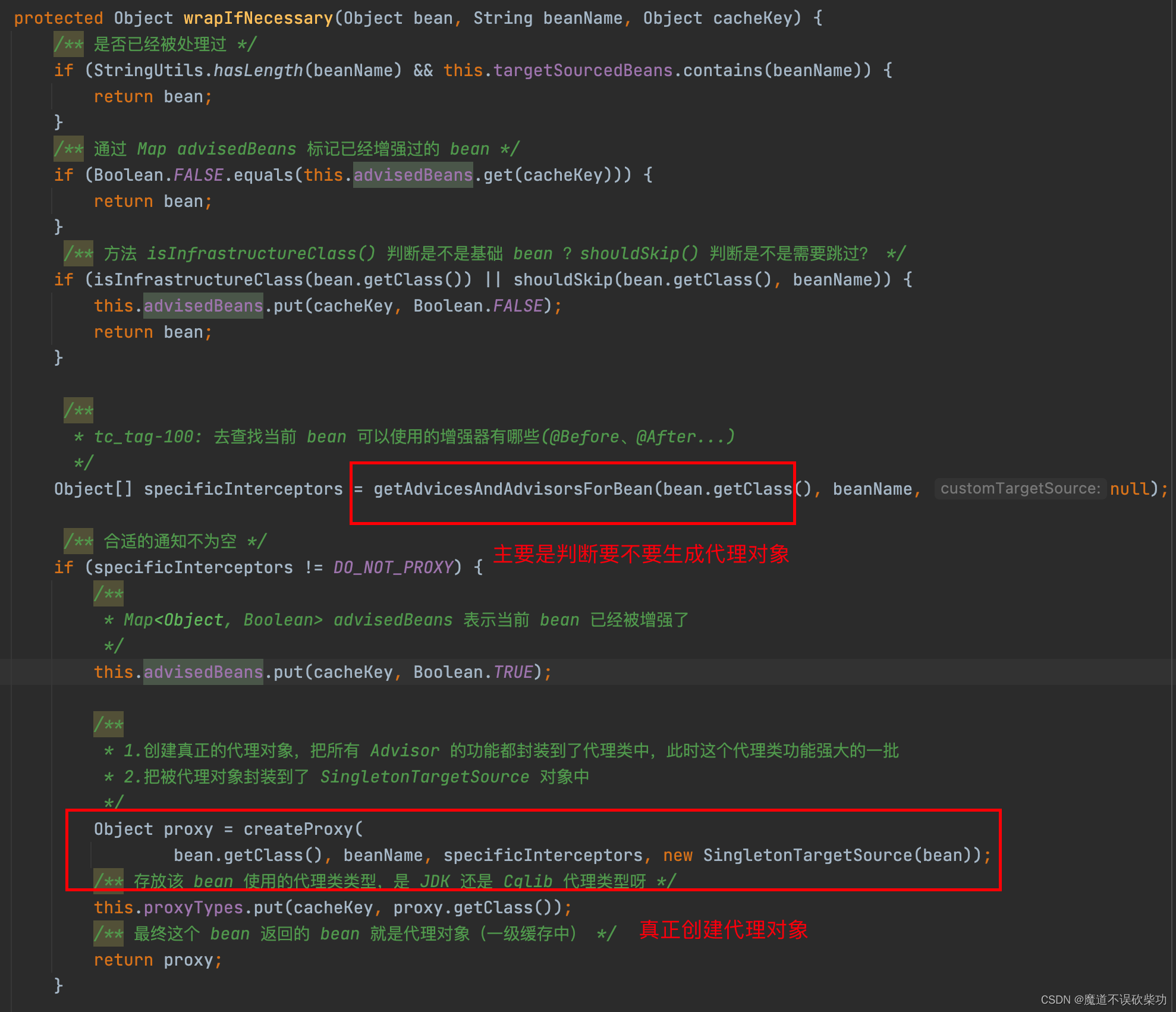The image size is (1176, 1012).
Task: Click the SingletonTargetSource constructor call
Action: 807,855
